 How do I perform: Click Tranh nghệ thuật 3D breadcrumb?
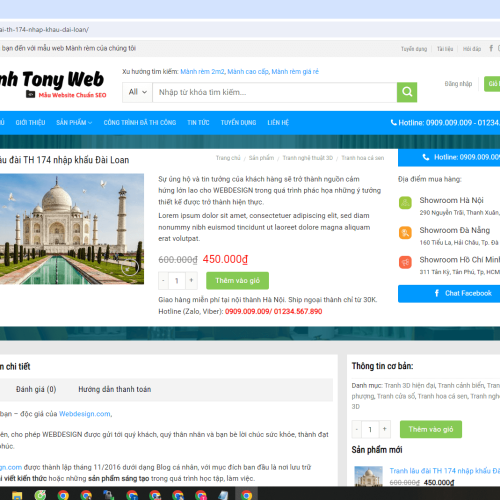(x=308, y=158)
